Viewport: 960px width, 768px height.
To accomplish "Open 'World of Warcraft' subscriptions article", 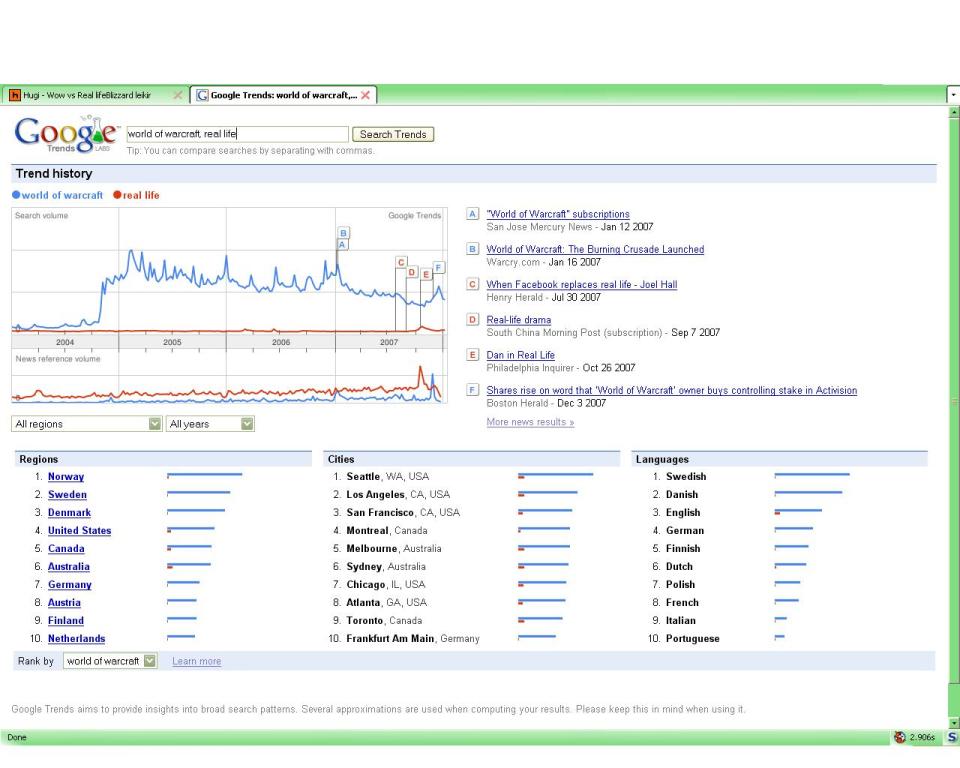I will click(558, 214).
